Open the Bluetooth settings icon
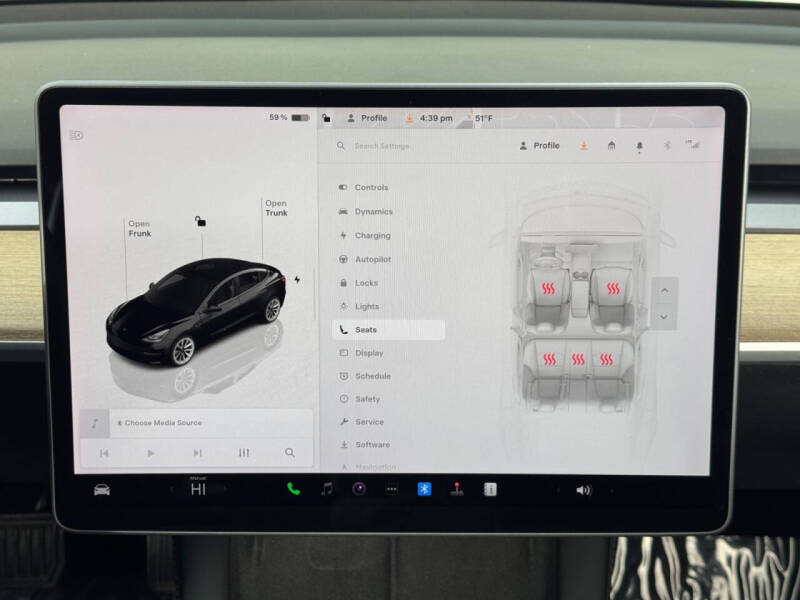 coord(424,489)
